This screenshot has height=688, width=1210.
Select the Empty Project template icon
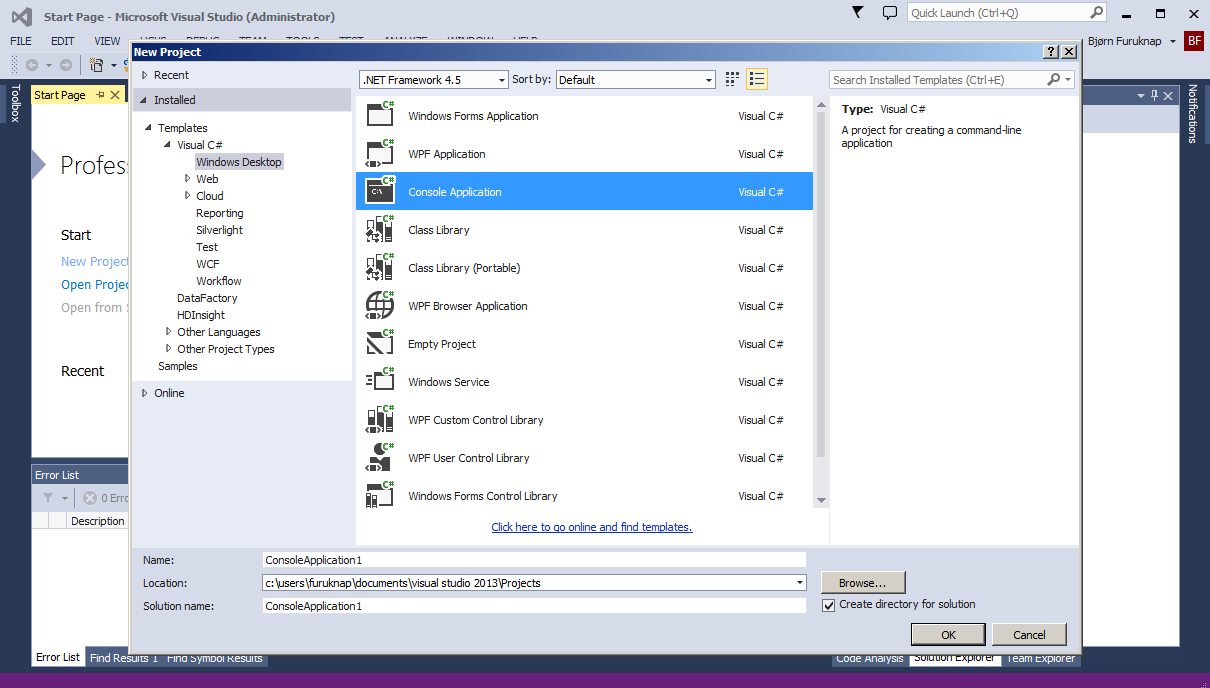pos(380,344)
